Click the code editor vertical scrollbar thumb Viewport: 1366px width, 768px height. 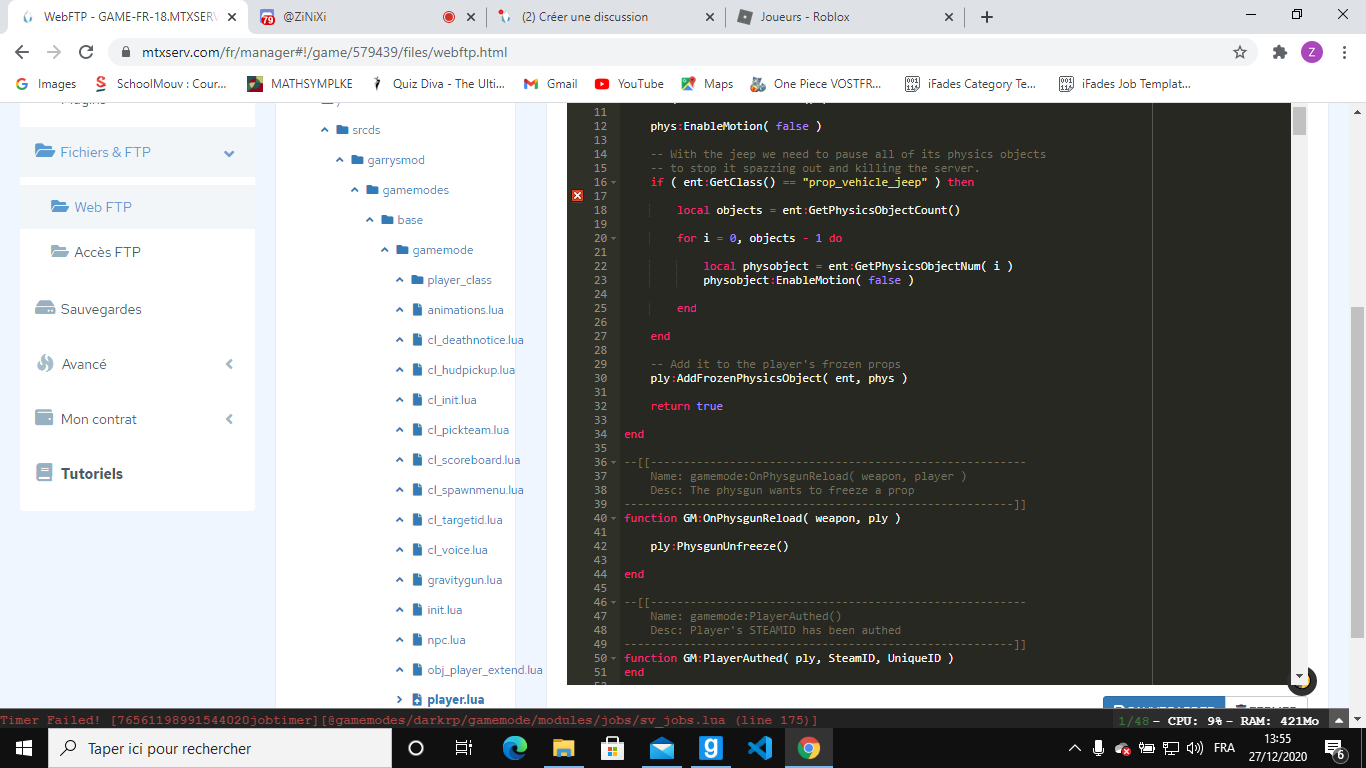1299,120
